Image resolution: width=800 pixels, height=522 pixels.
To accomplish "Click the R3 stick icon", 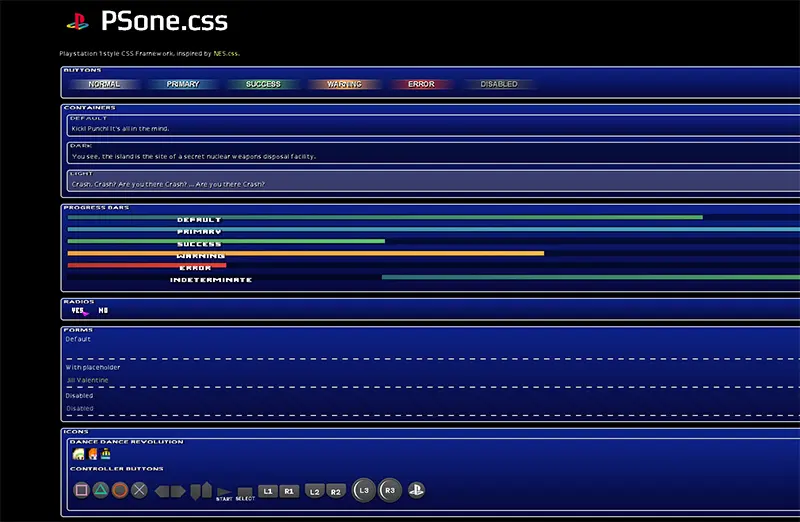I will 390,490.
